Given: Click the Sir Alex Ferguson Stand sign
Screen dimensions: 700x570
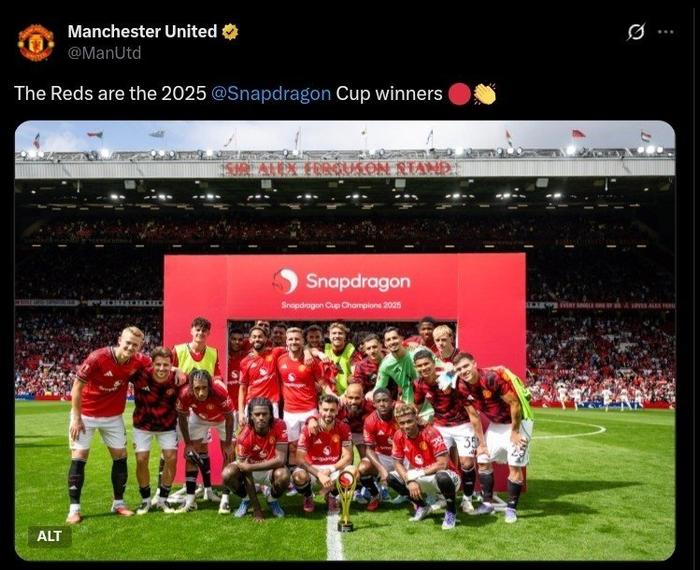Looking at the screenshot, I should (x=339, y=169).
